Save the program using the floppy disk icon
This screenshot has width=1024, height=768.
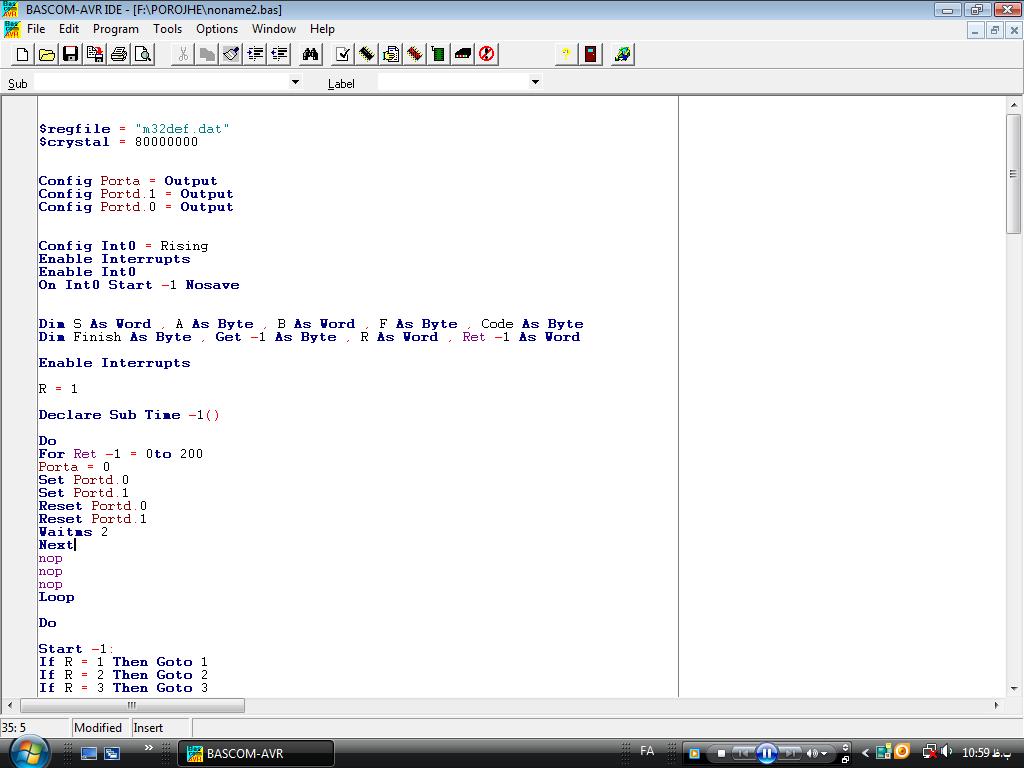pos(70,54)
